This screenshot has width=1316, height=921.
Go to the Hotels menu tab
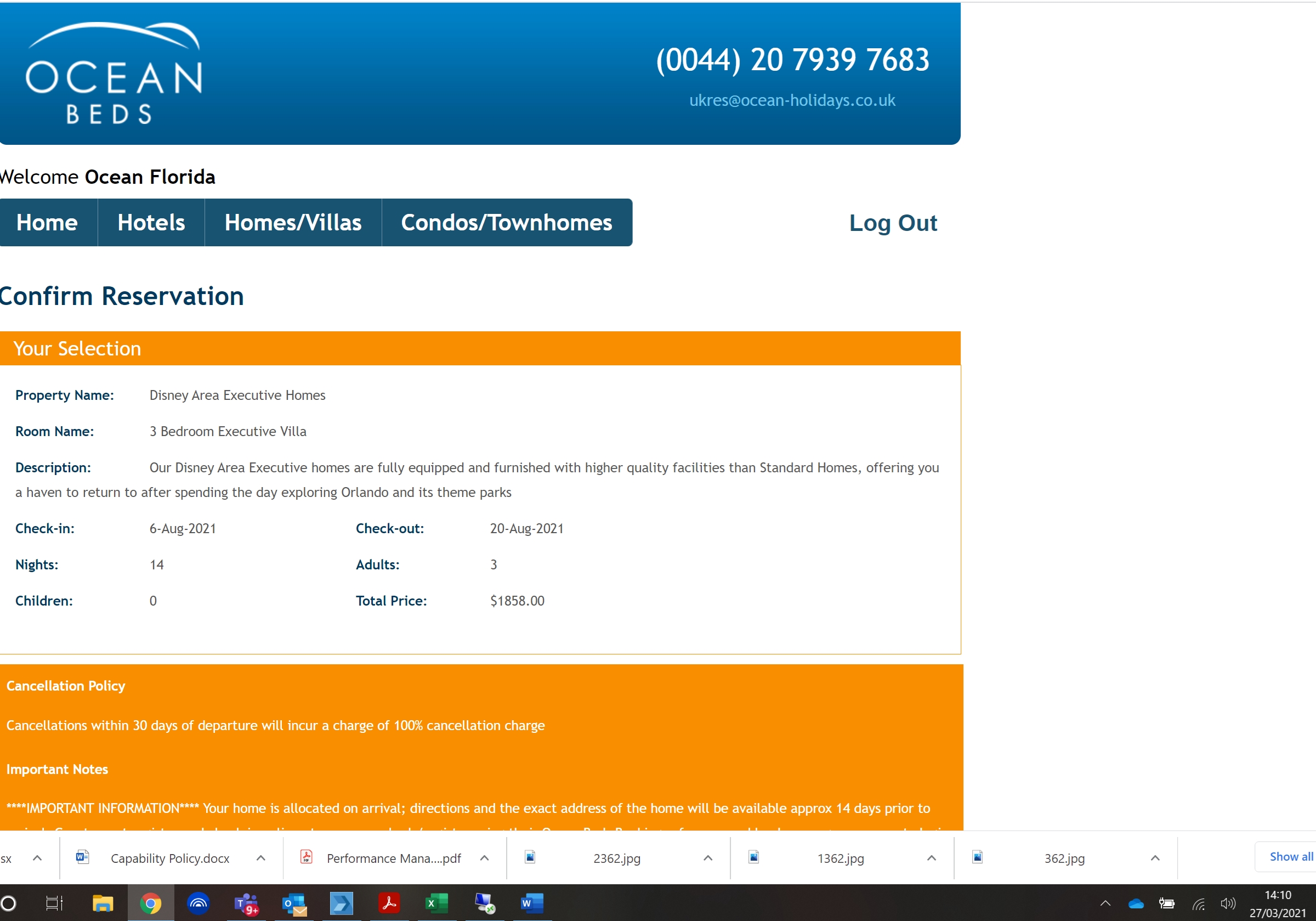(x=151, y=223)
